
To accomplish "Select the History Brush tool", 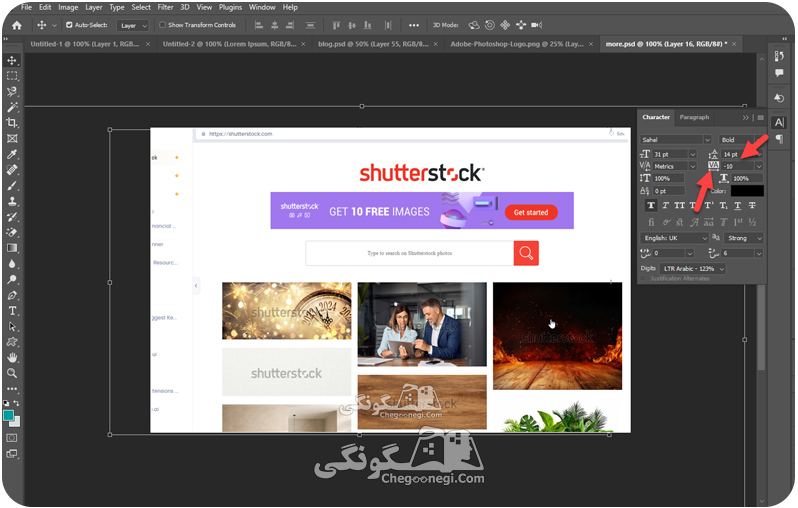I will (x=12, y=217).
